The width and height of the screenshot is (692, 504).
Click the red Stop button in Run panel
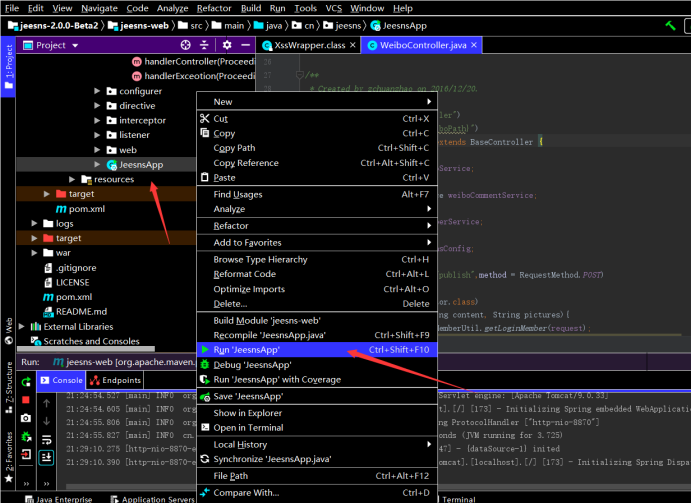click(26, 400)
